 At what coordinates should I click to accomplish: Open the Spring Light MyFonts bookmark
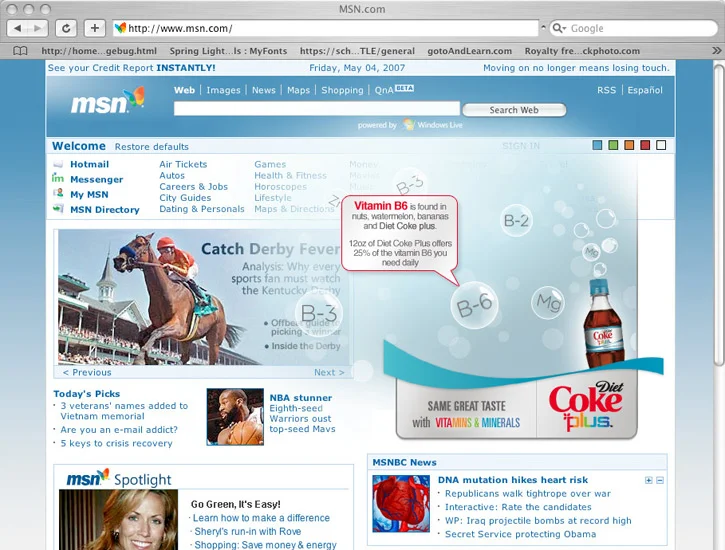(x=228, y=51)
